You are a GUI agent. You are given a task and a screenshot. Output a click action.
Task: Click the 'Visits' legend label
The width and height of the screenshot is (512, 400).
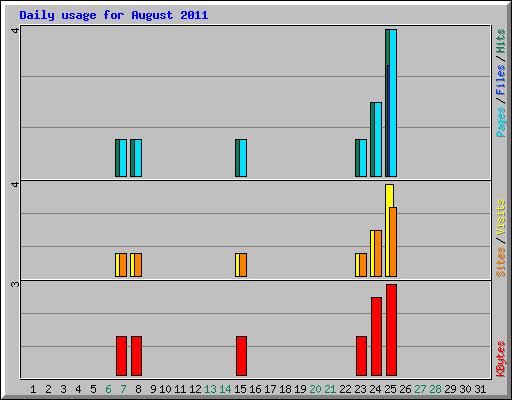[501, 217]
